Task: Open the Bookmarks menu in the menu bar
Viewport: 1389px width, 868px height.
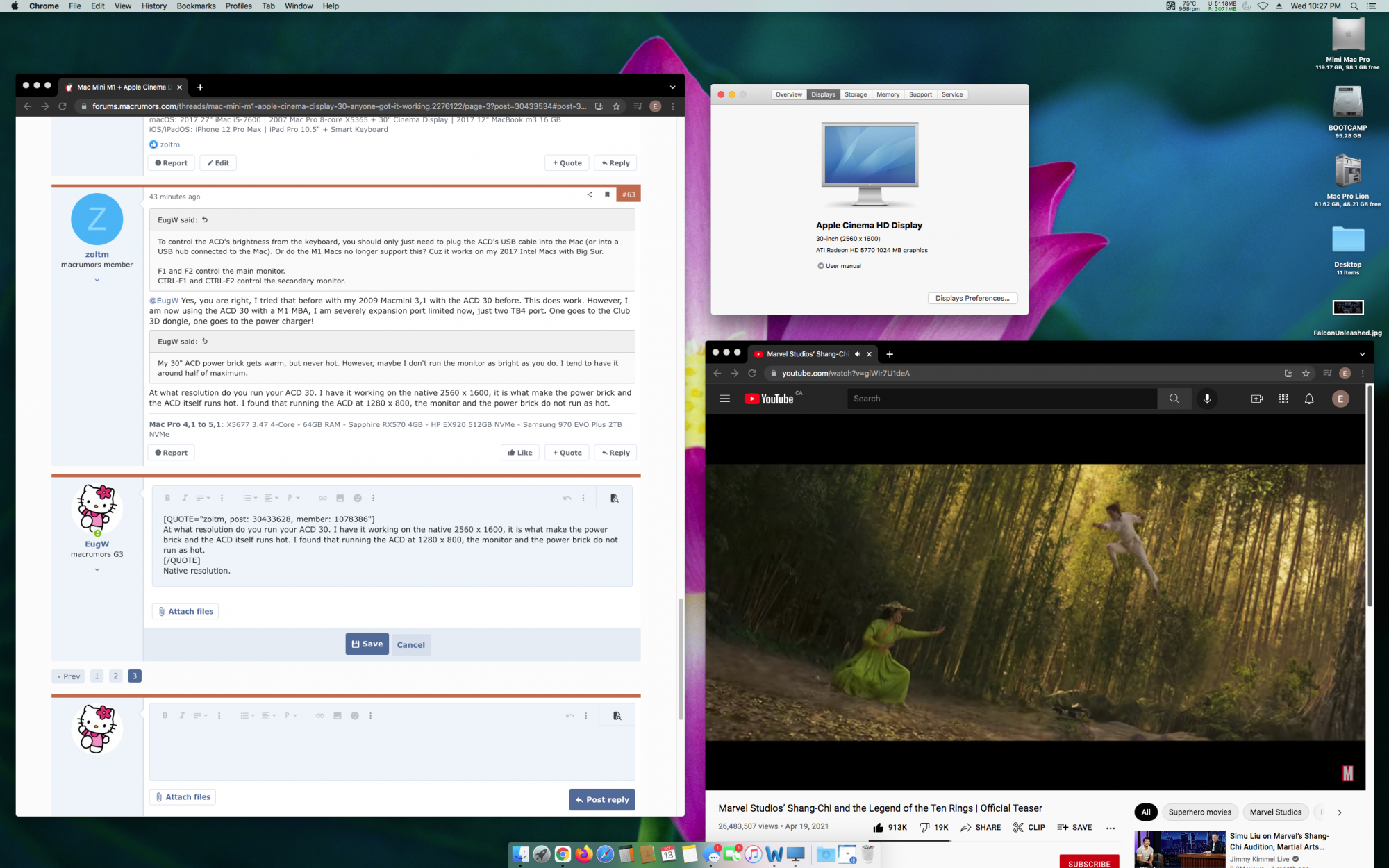Action: point(196,6)
